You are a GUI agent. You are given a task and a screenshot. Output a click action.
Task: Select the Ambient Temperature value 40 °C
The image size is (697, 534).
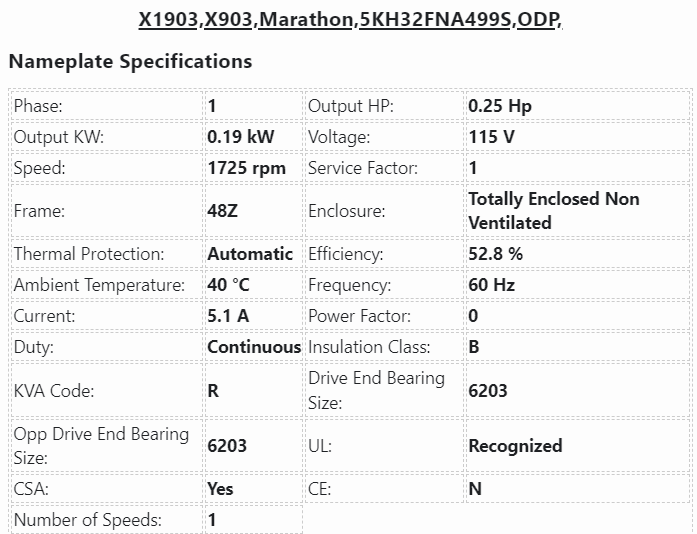click(228, 285)
